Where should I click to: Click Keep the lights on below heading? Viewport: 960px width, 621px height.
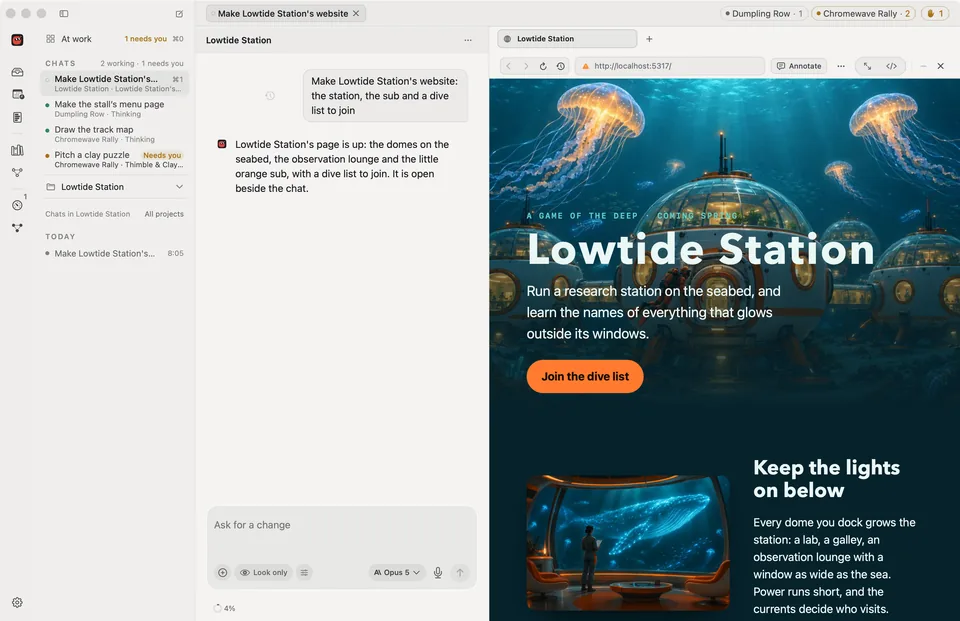coord(827,479)
